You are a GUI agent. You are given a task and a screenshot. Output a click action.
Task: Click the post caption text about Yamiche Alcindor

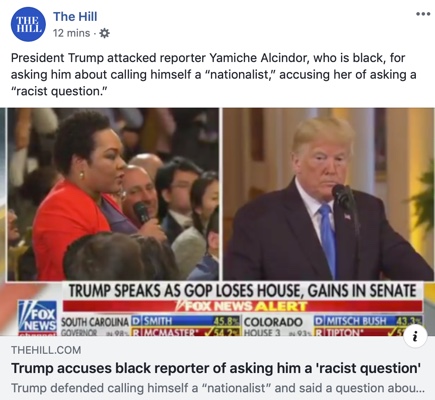(x=213, y=74)
